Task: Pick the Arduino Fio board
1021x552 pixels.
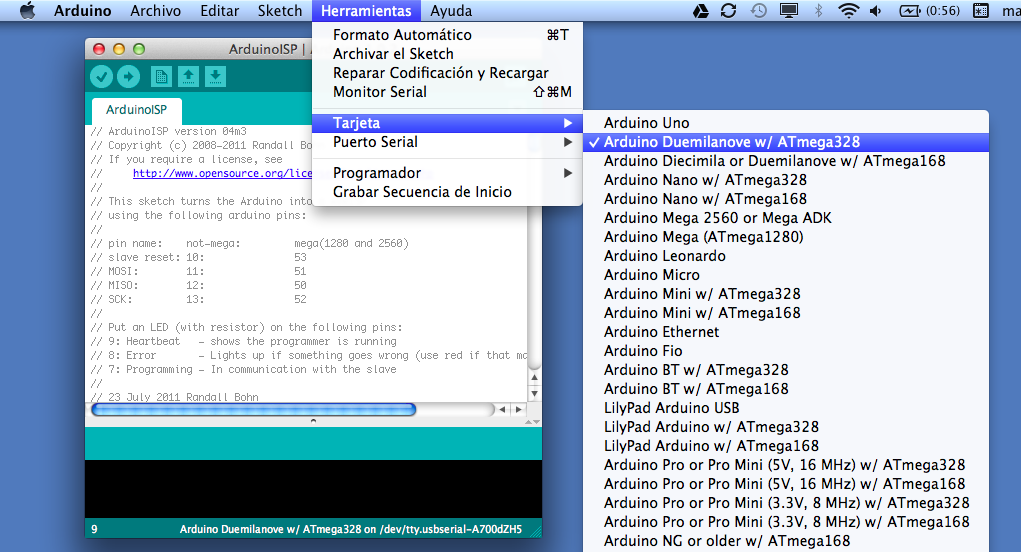Action: 786,351
